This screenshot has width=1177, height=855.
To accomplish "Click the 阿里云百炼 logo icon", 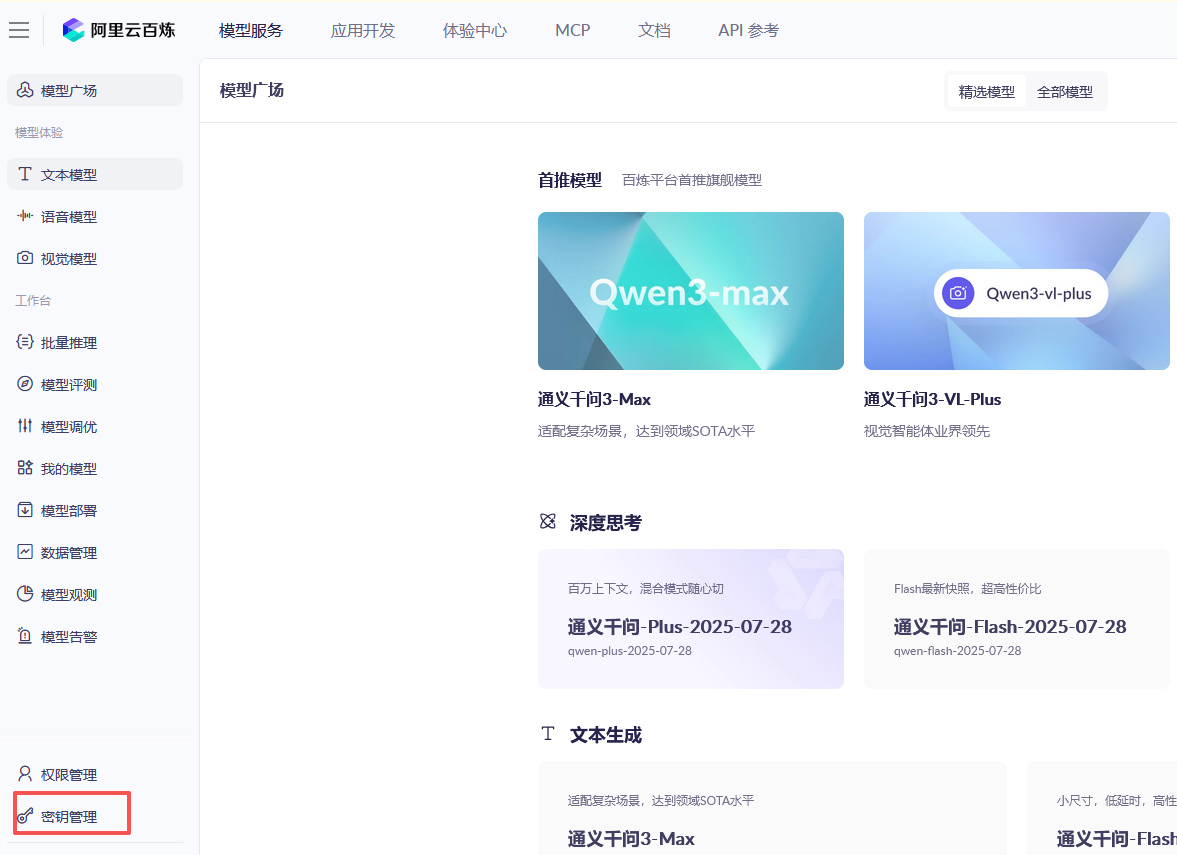I will coord(73,30).
